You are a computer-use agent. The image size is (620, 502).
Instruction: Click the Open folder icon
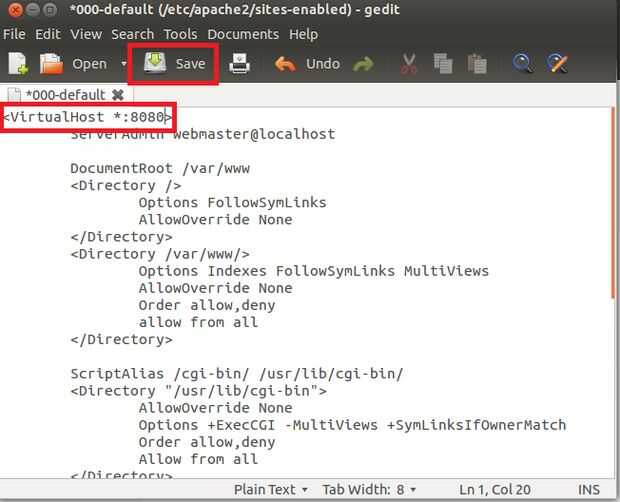51,64
